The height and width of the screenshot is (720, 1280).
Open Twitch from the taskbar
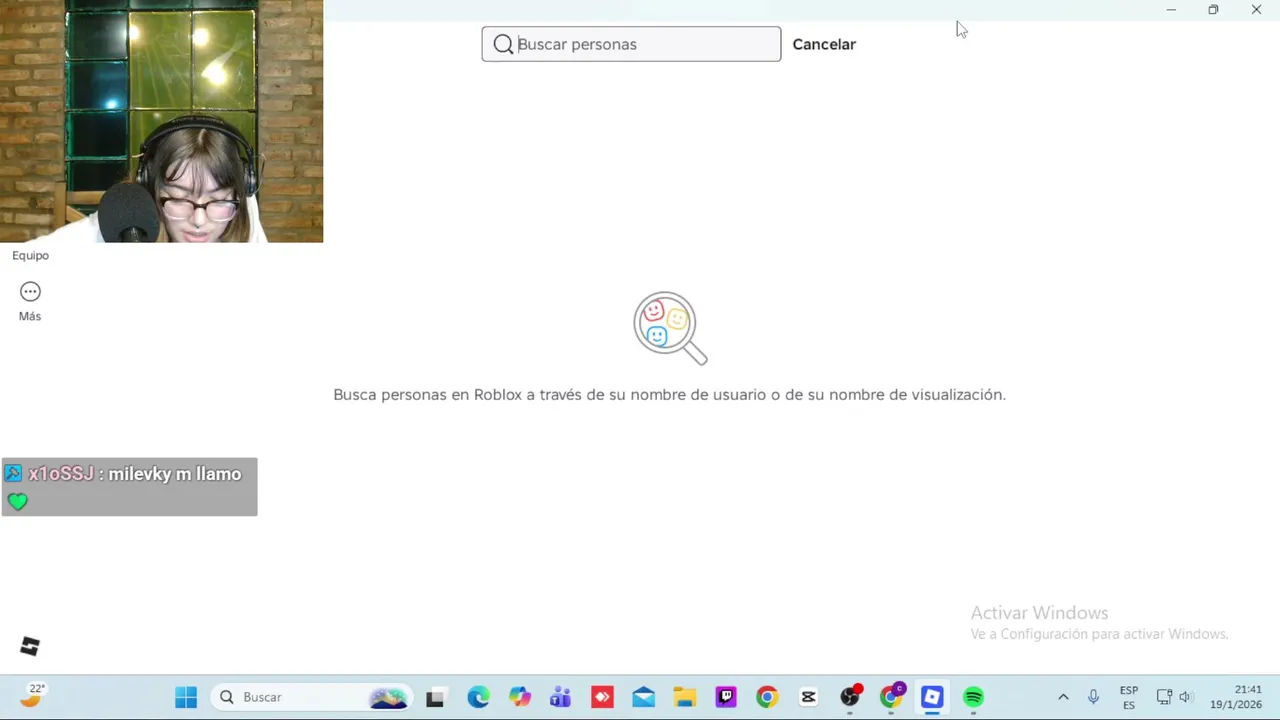click(x=726, y=697)
